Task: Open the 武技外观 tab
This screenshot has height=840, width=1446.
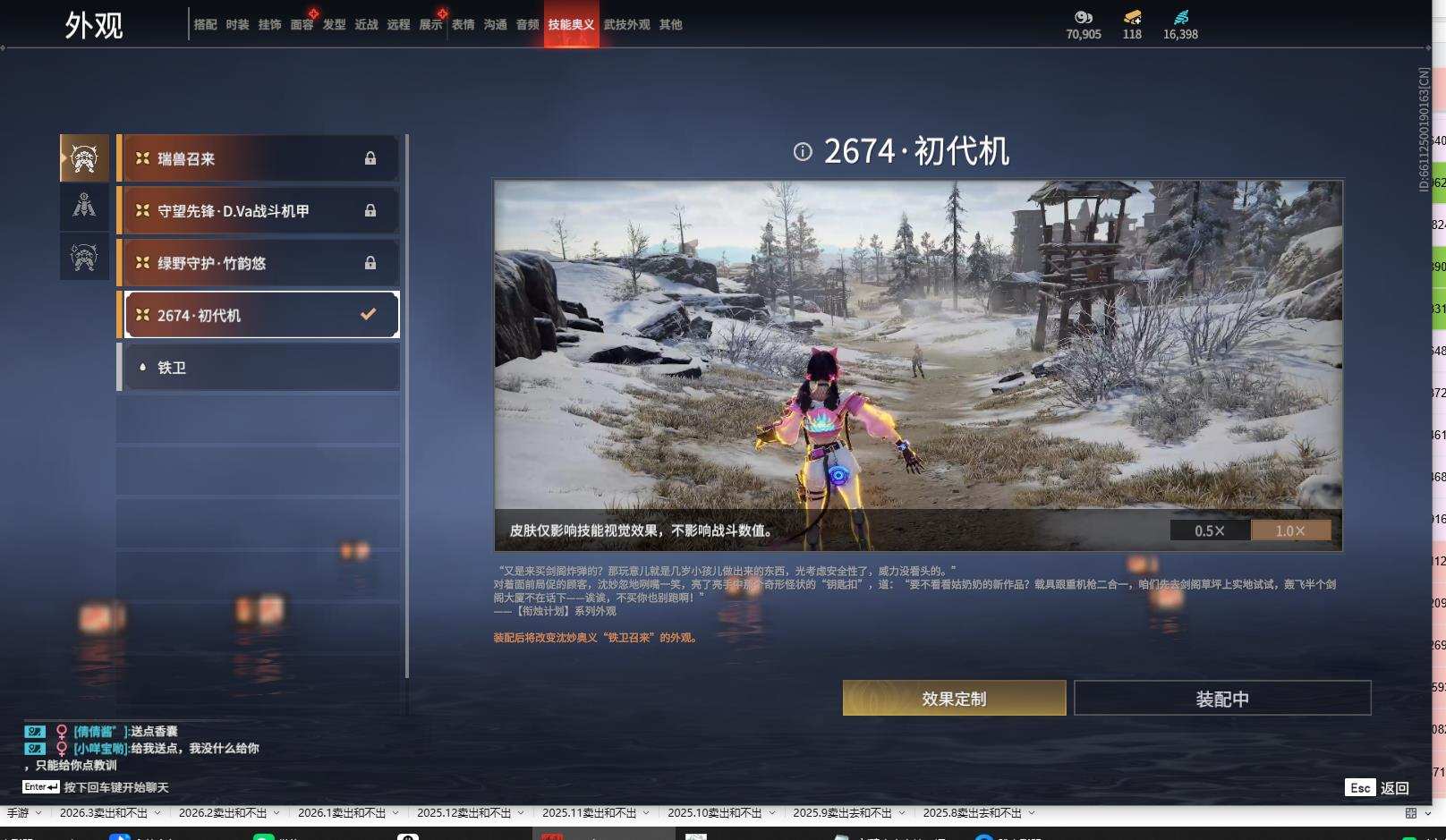Action: click(627, 25)
